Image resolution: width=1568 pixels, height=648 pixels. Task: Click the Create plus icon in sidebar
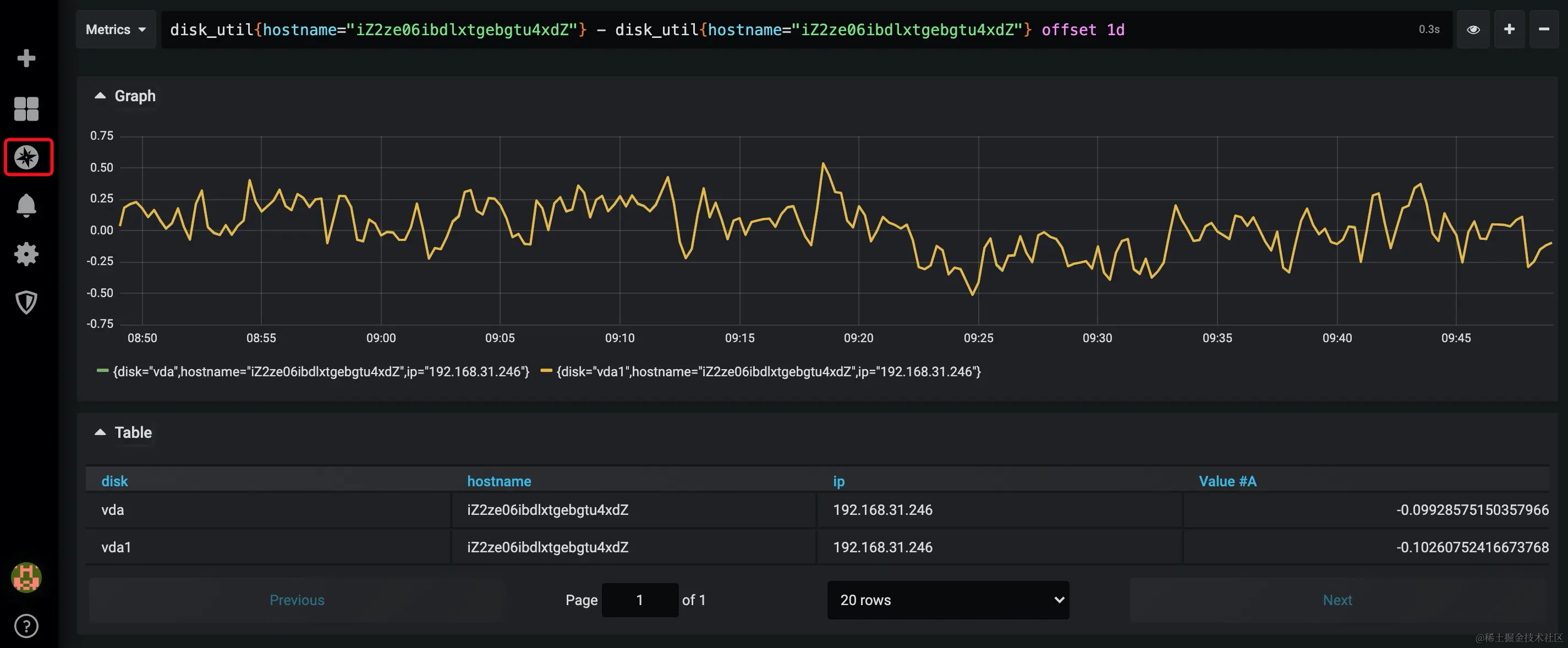(x=26, y=58)
